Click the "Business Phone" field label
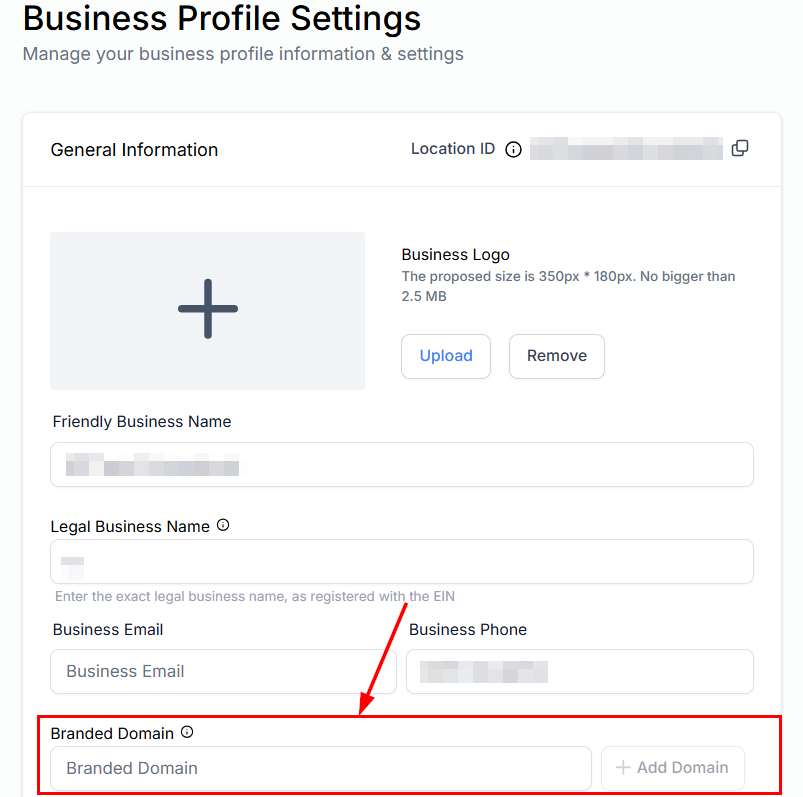This screenshot has width=803, height=797. click(468, 630)
